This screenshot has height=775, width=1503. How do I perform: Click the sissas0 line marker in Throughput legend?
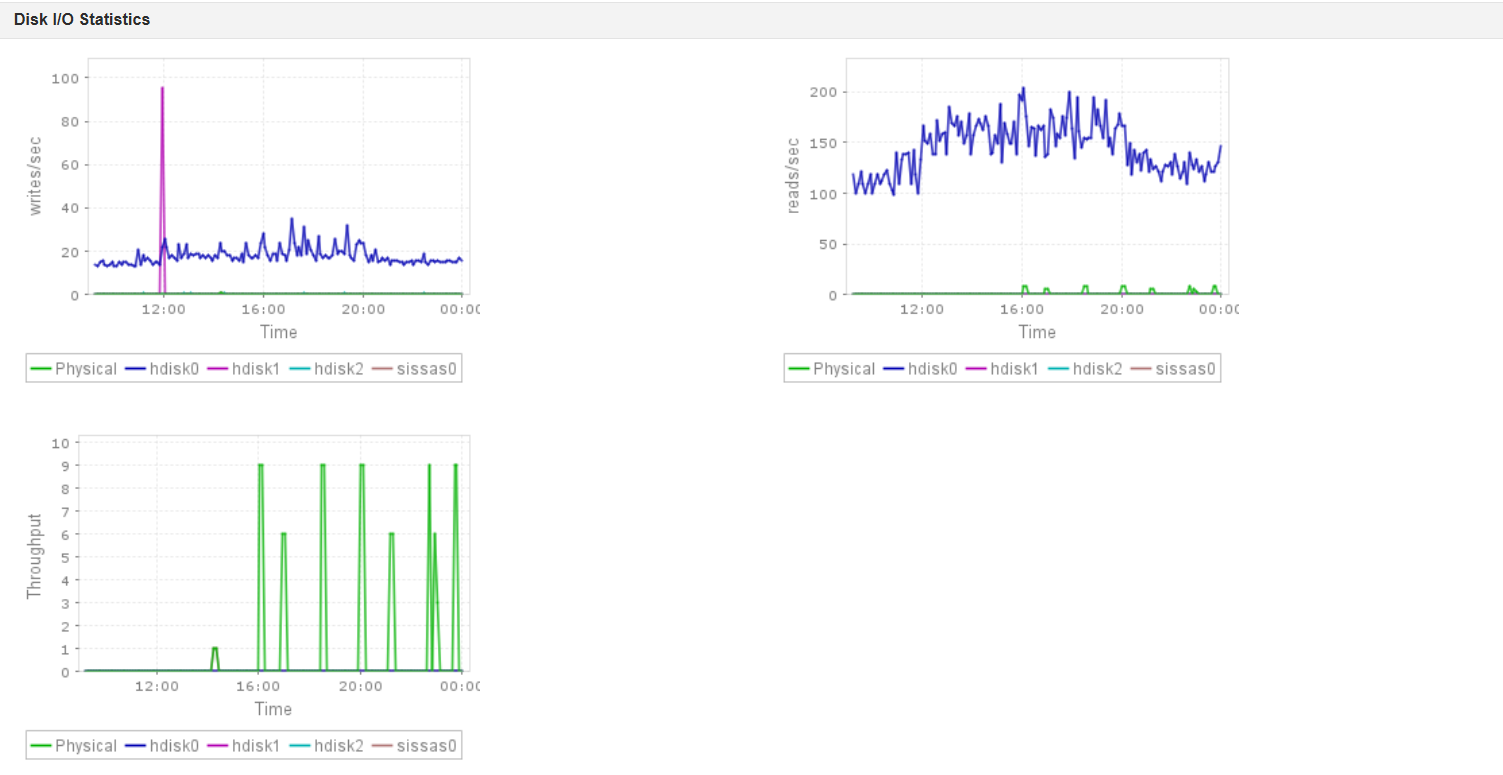click(x=380, y=745)
